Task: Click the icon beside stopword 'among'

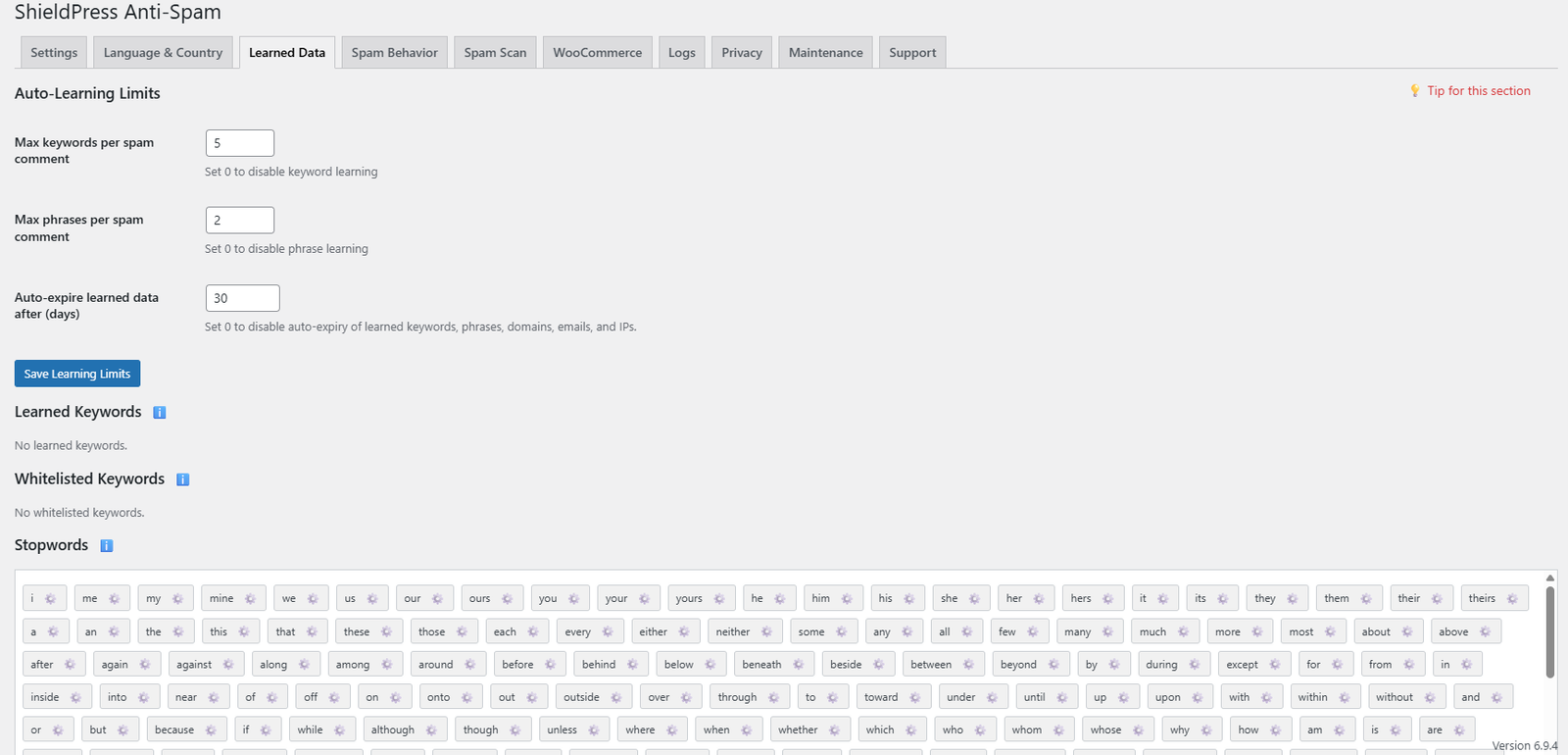Action: coord(386,665)
